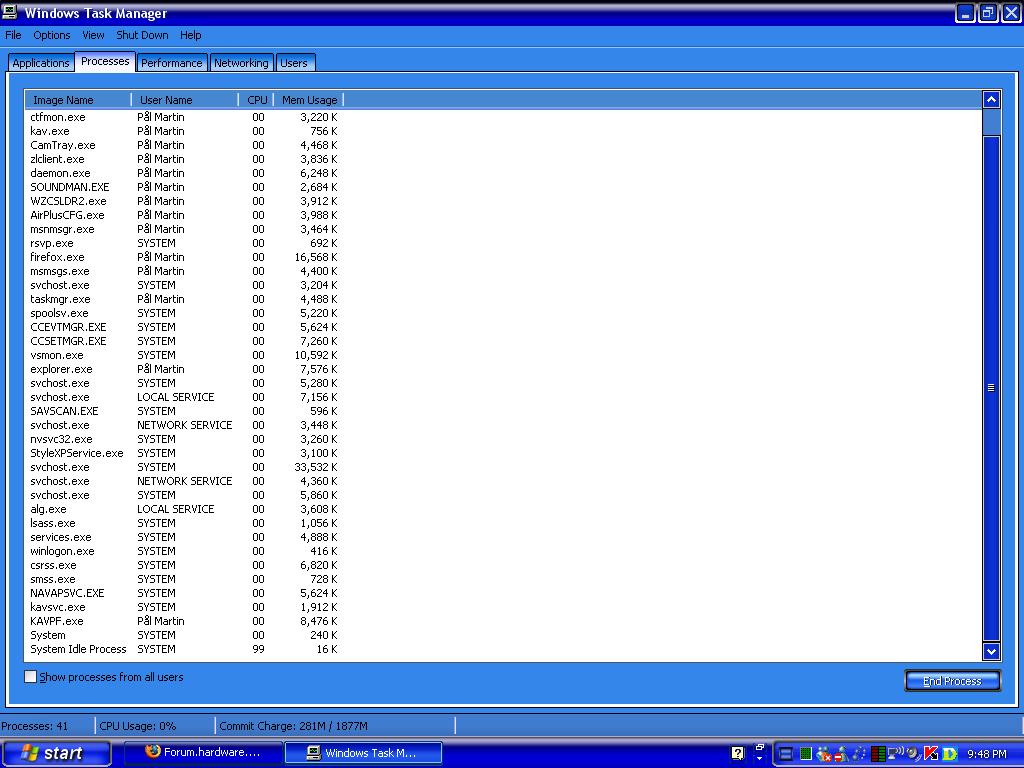This screenshot has height=768, width=1024.
Task: Open the language bar options arrow
Action: pos(760,758)
